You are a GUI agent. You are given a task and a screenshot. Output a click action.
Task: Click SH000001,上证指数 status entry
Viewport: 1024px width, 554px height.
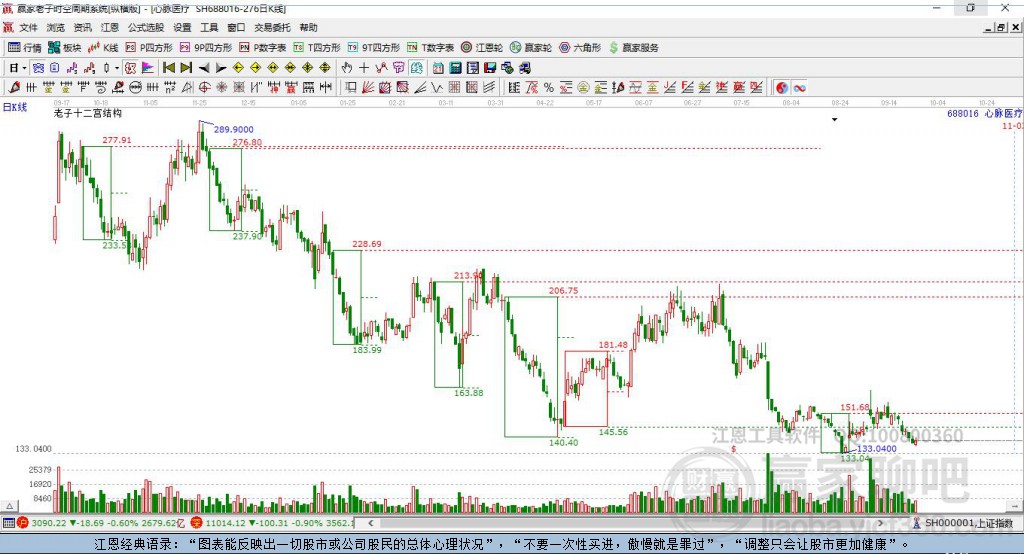[x=968, y=523]
